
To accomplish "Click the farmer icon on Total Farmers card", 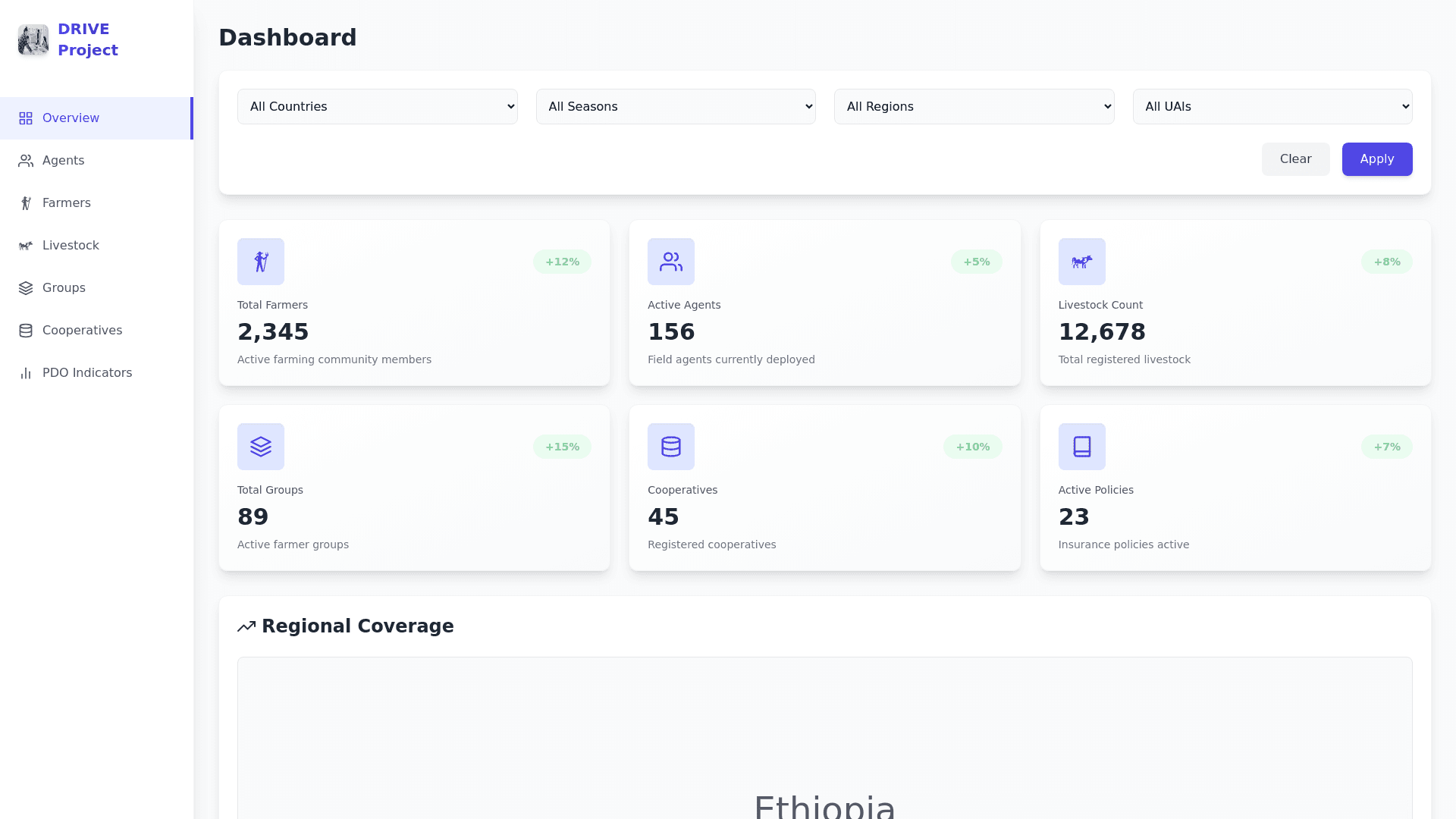I will click(x=261, y=262).
